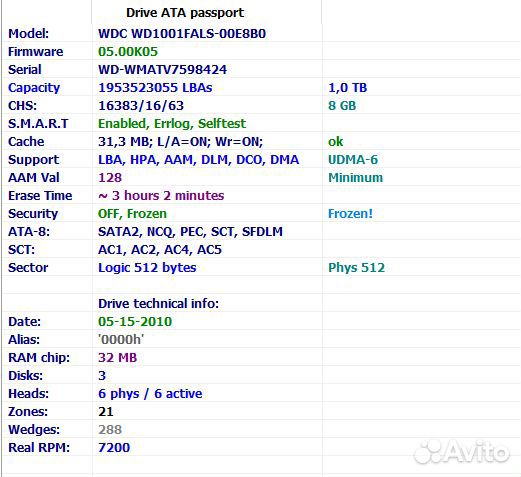Select model value WDC WD1001FALS-00E8B0
Image resolution: width=521 pixels, height=477 pixels.
182,34
